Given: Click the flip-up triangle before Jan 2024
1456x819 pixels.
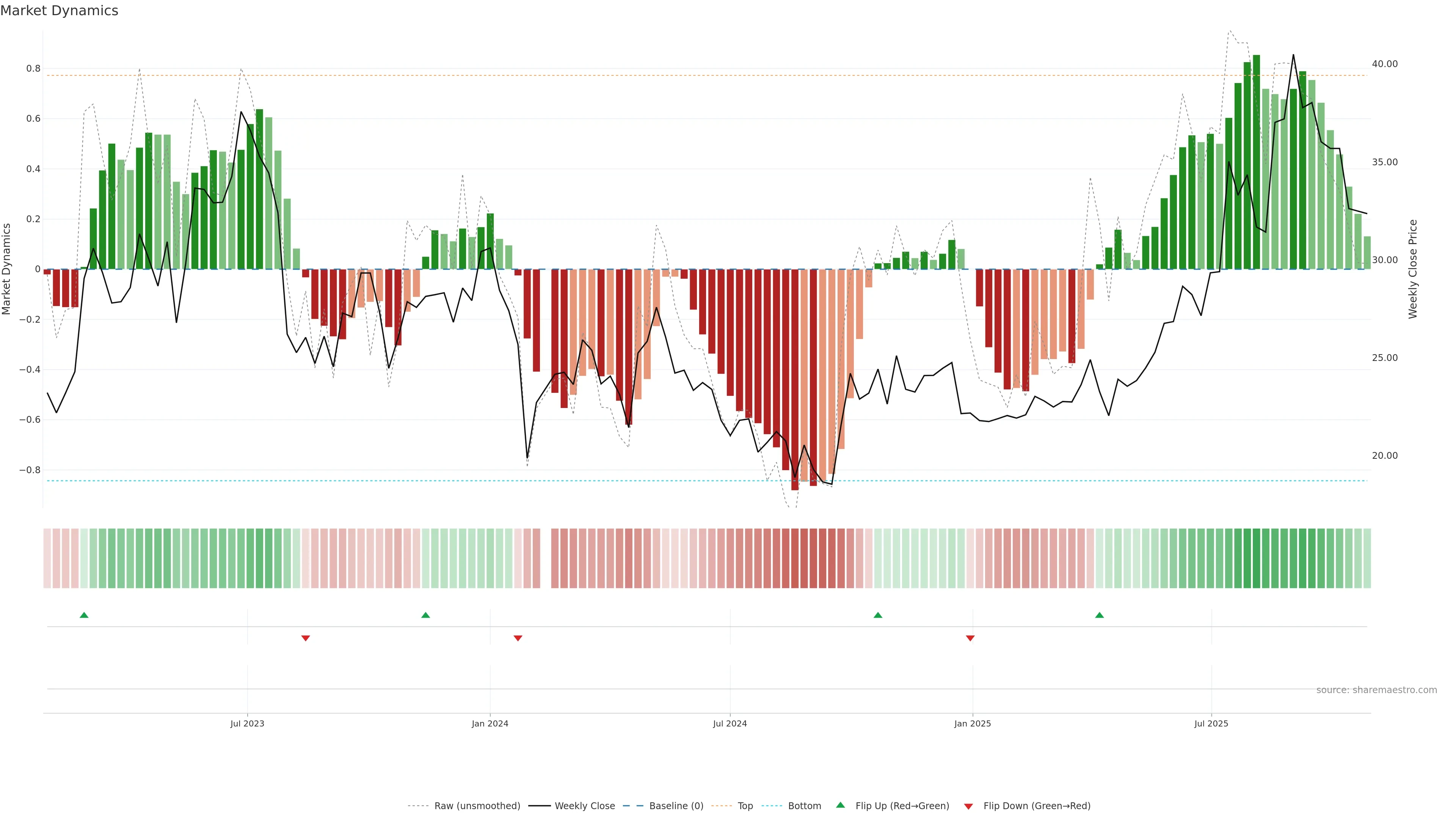Looking at the screenshot, I should pos(425,615).
